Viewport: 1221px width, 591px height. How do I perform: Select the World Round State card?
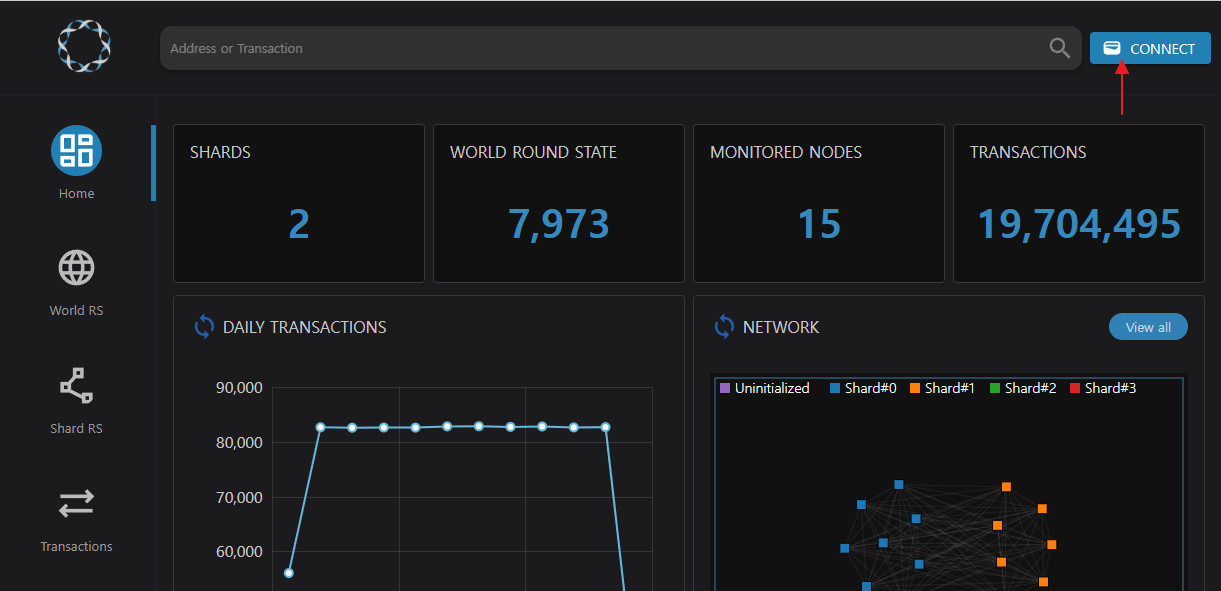[559, 204]
